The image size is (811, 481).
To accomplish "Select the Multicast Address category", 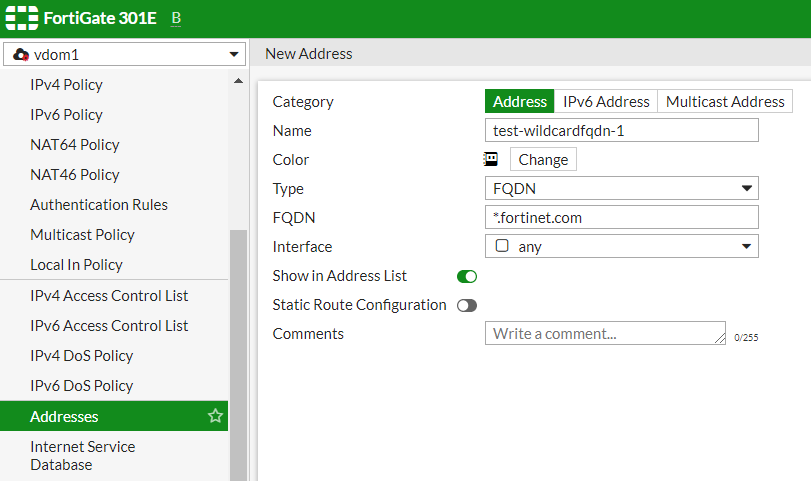I will pyautogui.click(x=725, y=101).
